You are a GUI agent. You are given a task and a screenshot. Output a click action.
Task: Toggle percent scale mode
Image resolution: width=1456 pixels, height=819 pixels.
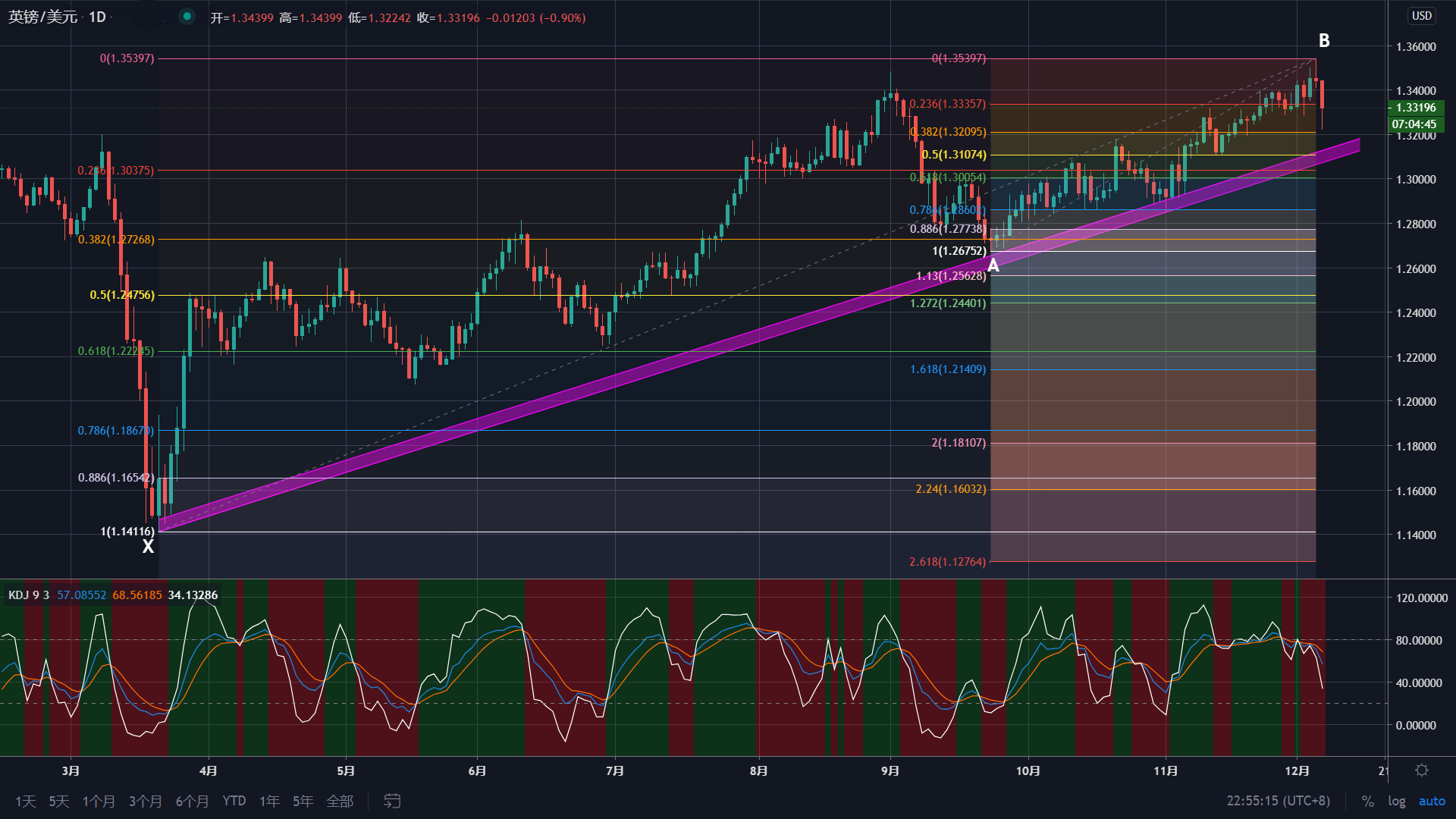click(1367, 801)
